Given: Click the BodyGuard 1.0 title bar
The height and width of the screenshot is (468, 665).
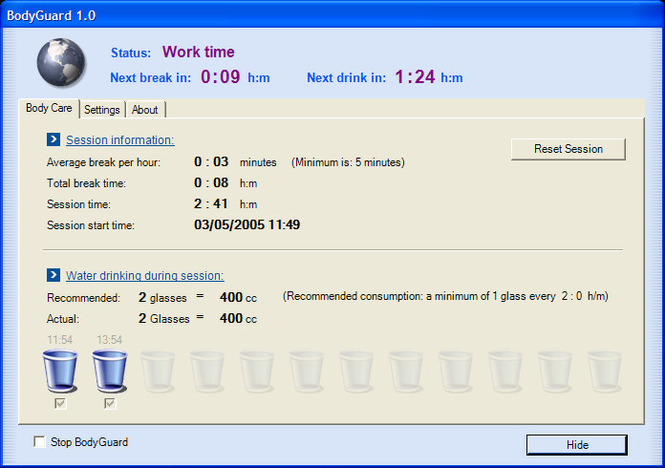Looking at the screenshot, I should pyautogui.click(x=332, y=16).
